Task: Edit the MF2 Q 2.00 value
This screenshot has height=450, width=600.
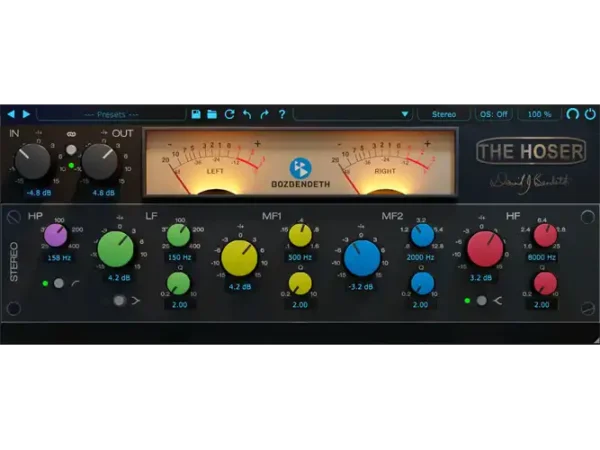Action: [x=420, y=305]
